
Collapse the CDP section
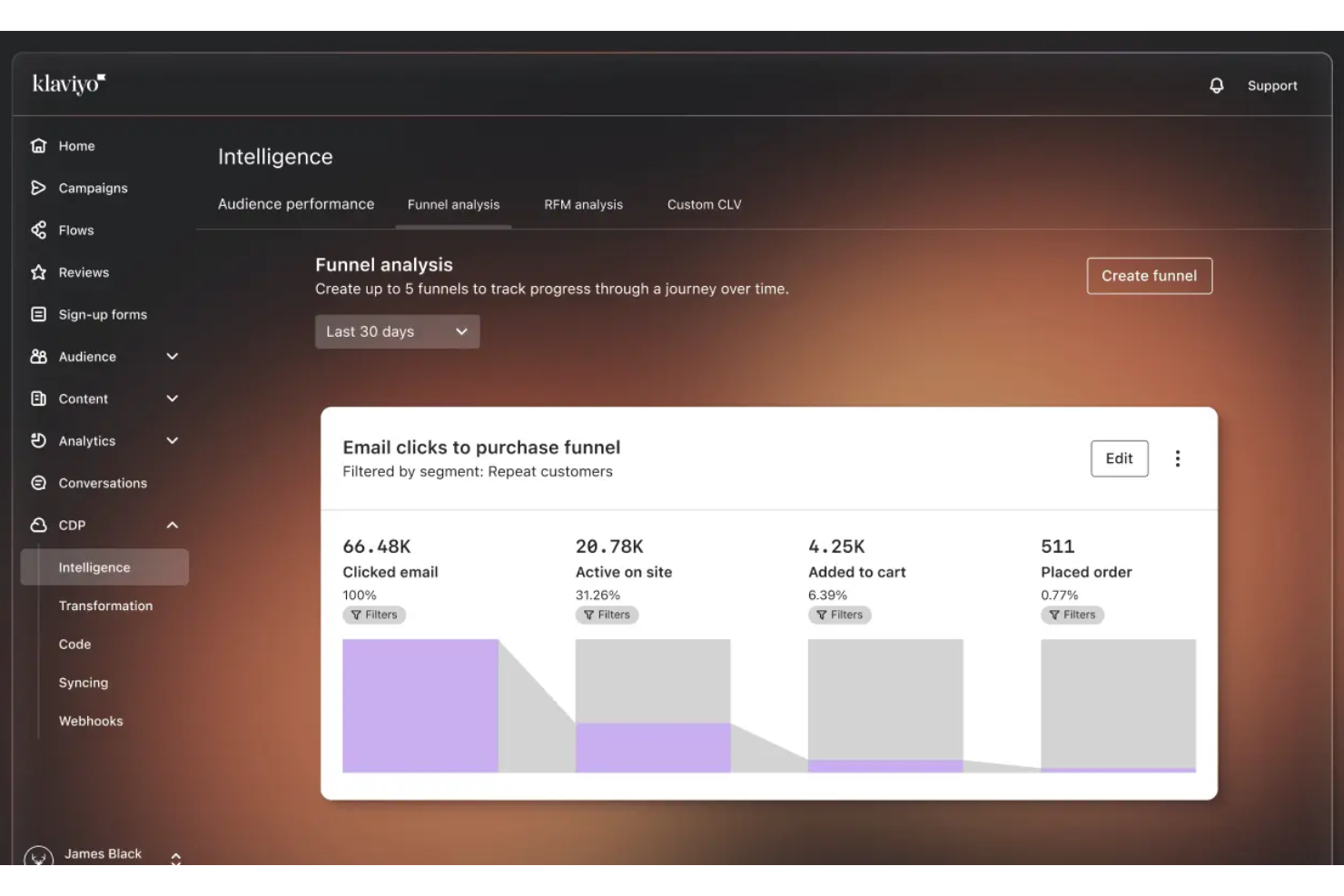point(173,525)
